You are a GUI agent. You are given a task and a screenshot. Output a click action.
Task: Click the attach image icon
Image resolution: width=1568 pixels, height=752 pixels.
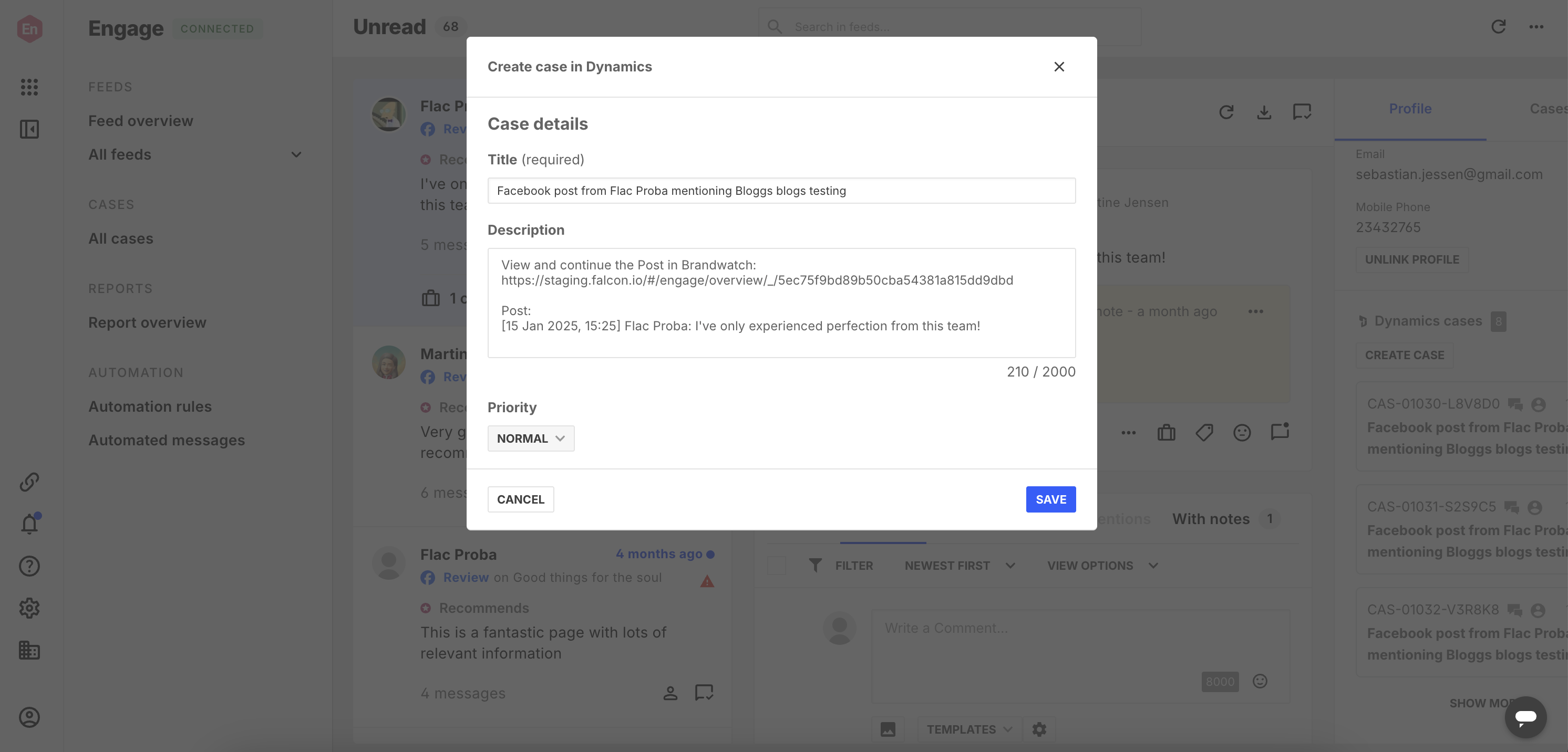coord(888,729)
